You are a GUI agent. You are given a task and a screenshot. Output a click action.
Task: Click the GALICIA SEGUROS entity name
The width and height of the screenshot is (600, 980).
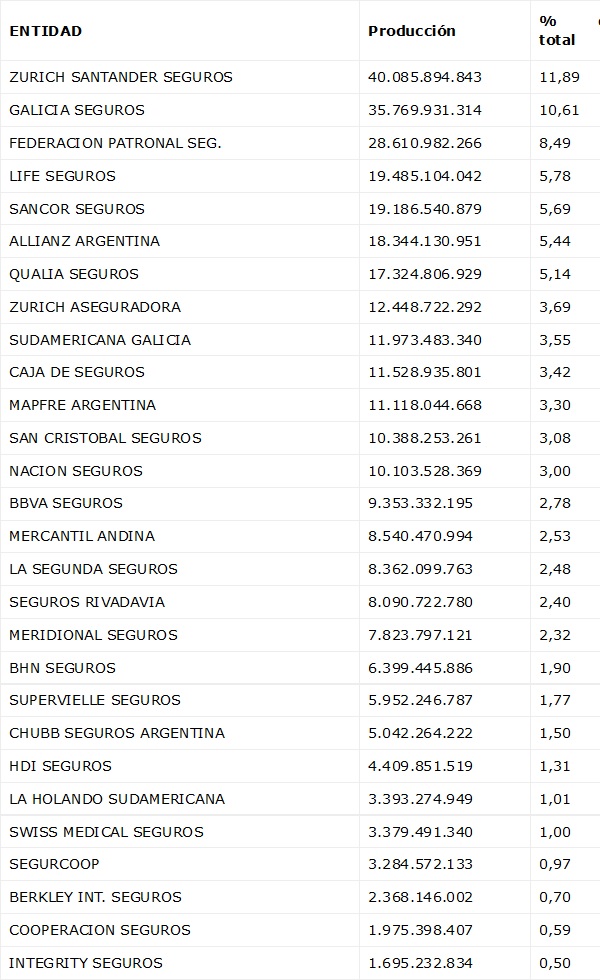coord(77,110)
